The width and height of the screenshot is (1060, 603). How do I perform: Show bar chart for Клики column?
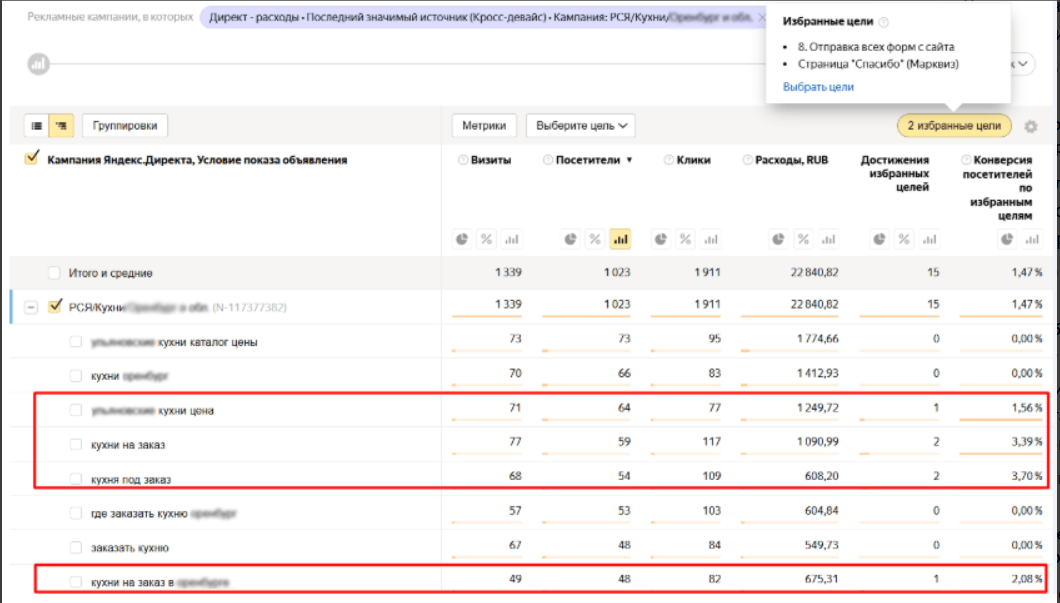[710, 239]
